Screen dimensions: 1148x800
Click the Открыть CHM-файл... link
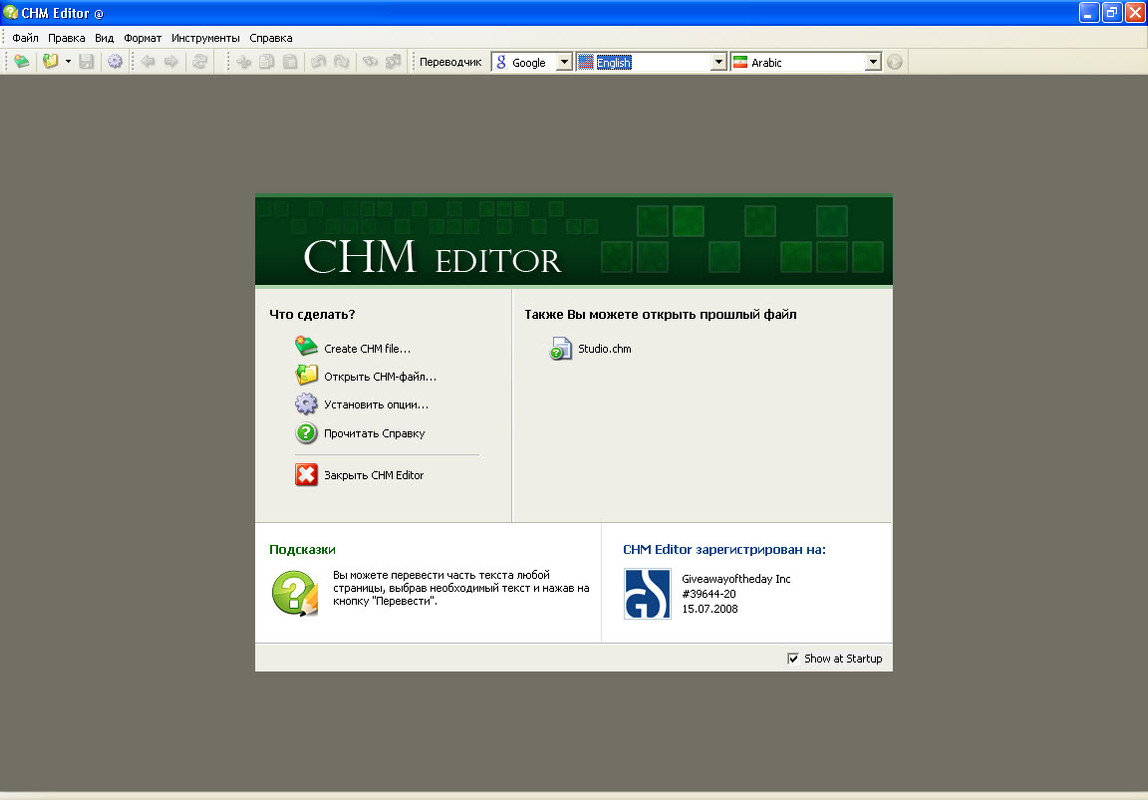(x=380, y=377)
